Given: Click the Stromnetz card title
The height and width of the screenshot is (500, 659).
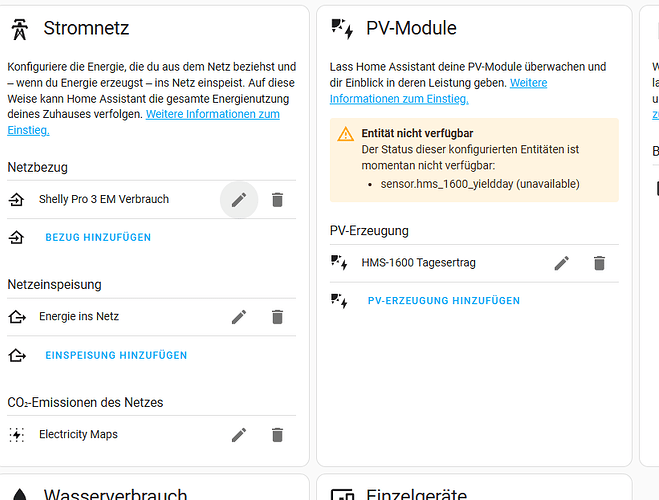Looking at the screenshot, I should pos(86,28).
